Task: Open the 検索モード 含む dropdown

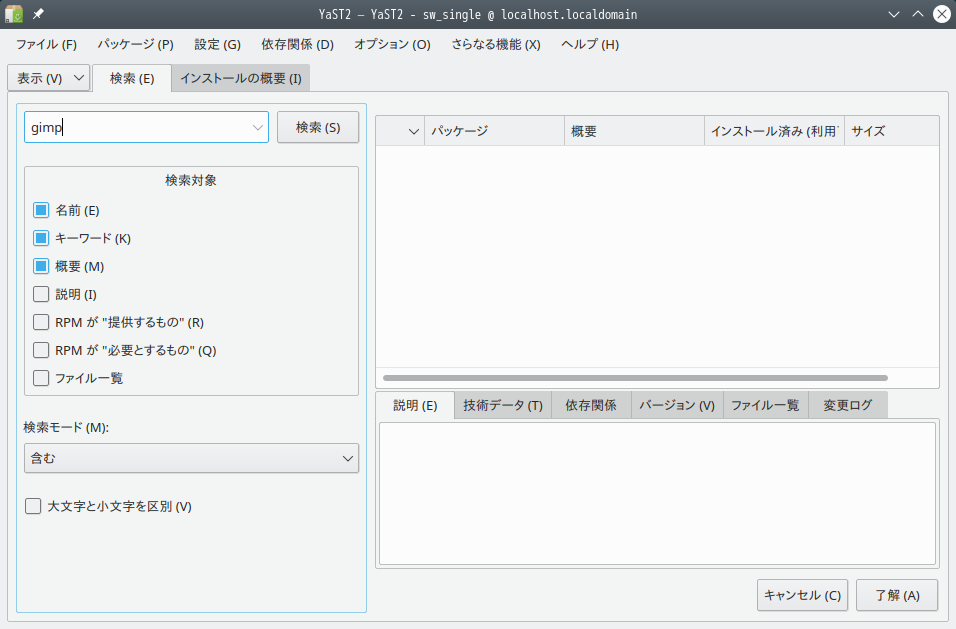Action: point(191,458)
